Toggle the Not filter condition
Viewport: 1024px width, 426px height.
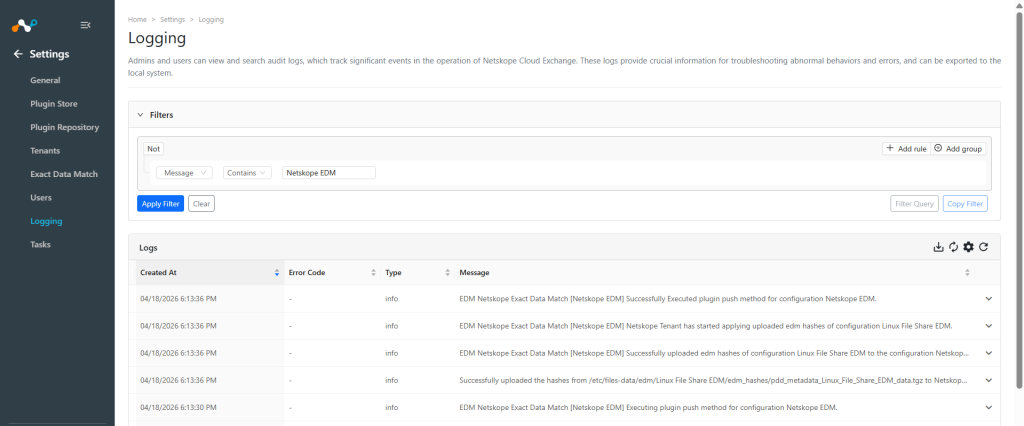coord(153,149)
